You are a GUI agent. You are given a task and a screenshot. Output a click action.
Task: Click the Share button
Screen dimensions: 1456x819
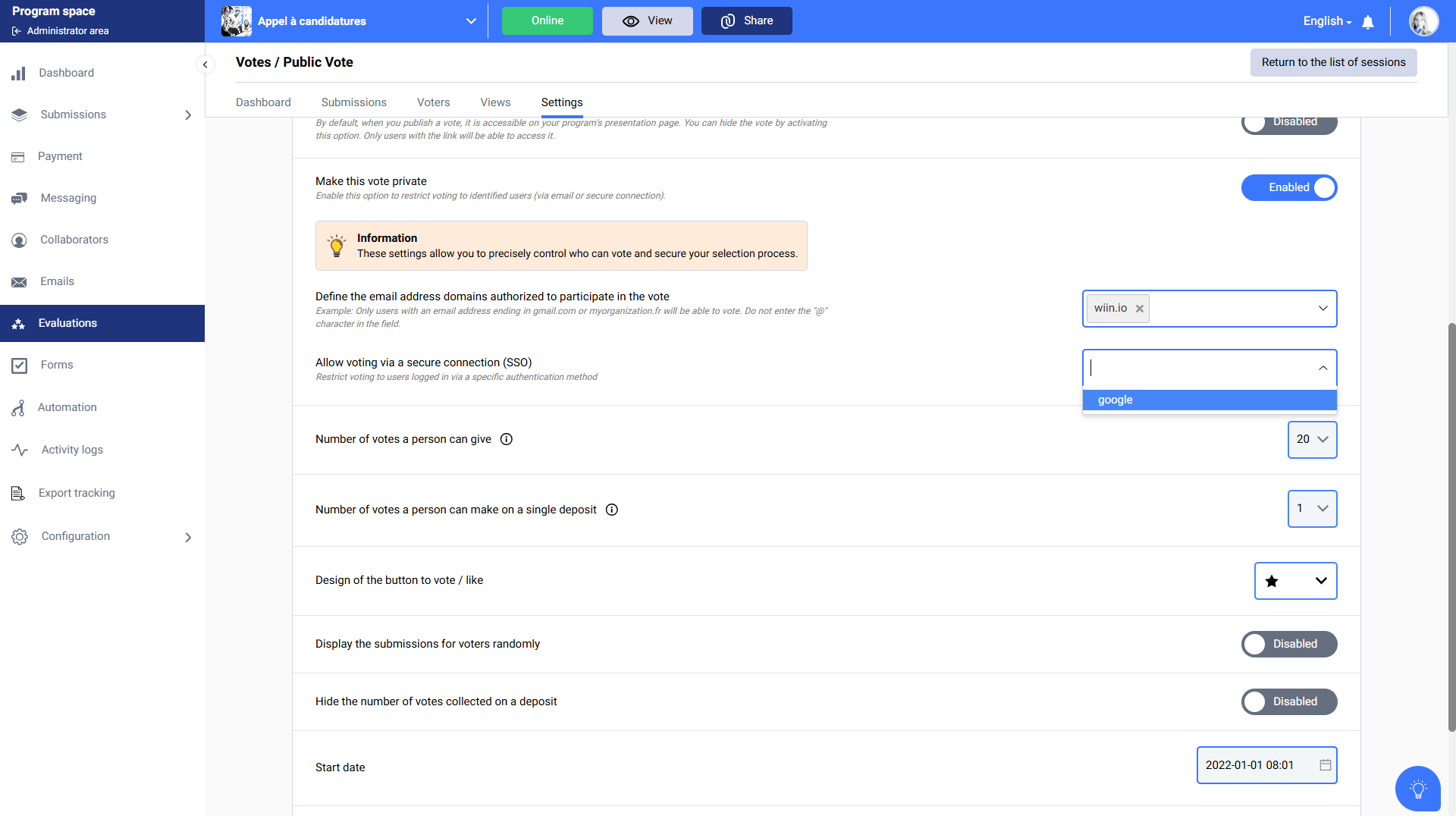[x=746, y=21]
